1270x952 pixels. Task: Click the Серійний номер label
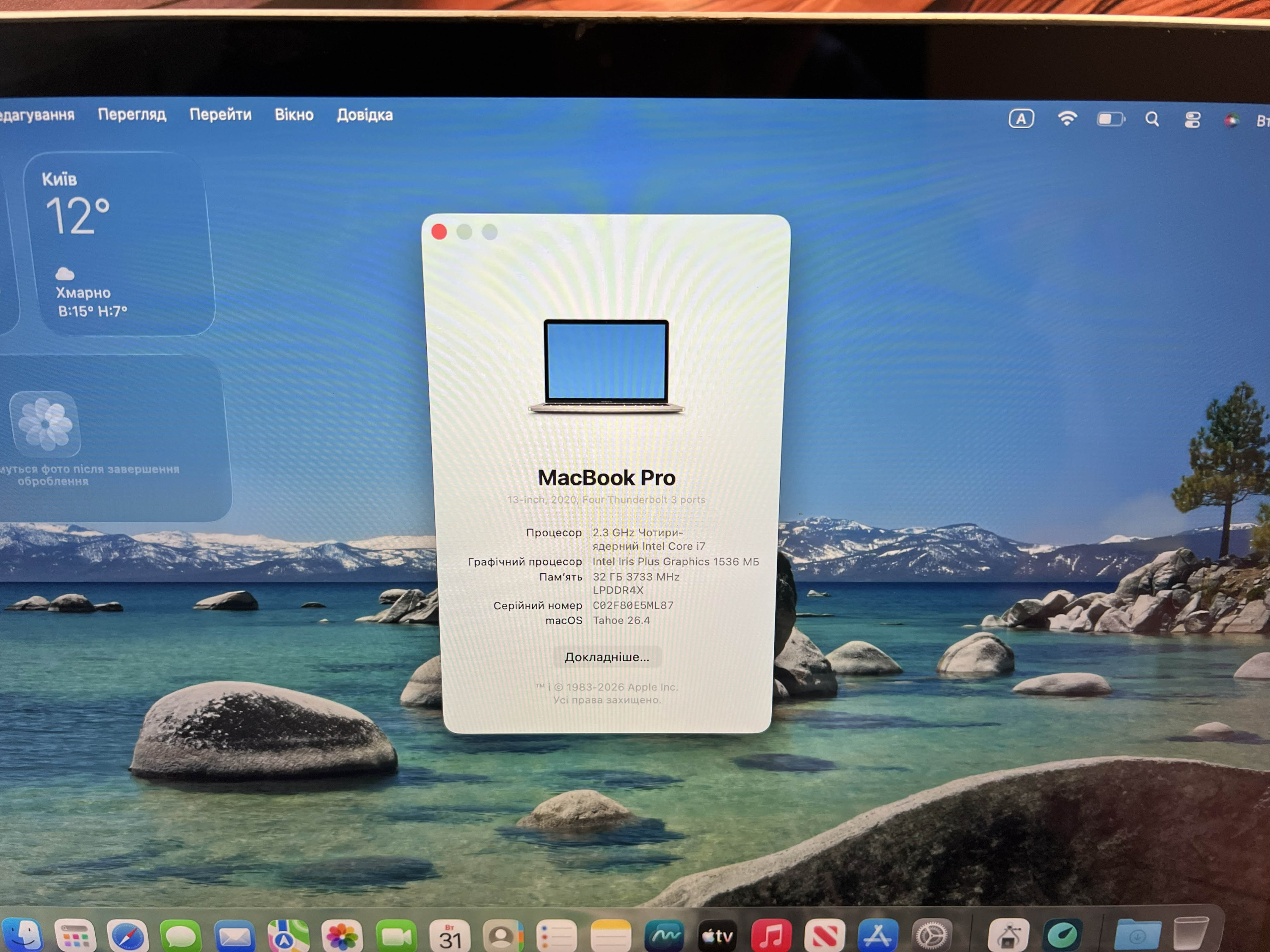coord(537,605)
